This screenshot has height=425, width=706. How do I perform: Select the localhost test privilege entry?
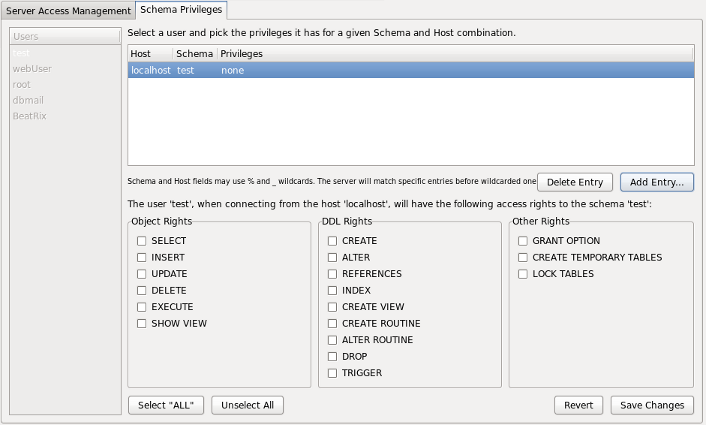410,71
